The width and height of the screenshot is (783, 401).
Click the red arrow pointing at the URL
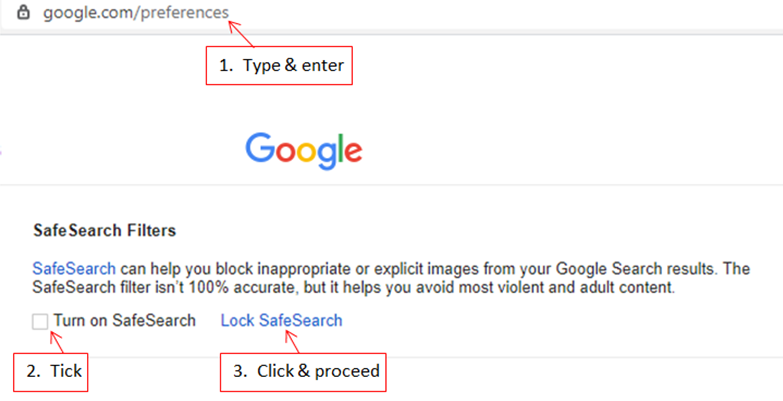click(x=241, y=33)
